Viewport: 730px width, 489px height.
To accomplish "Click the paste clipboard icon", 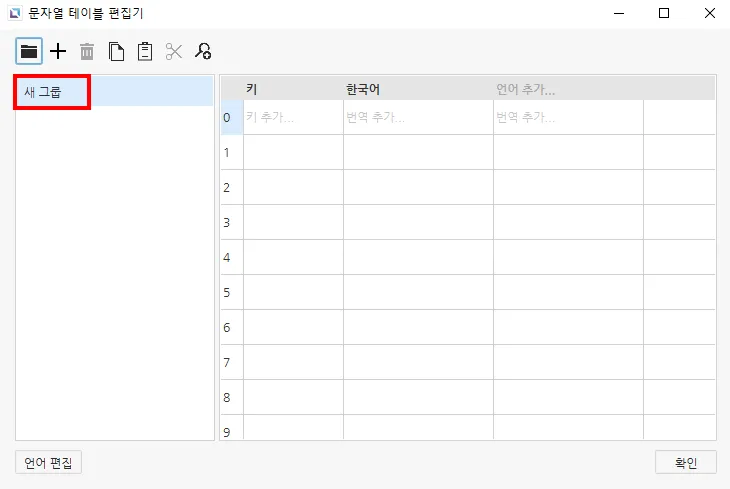I will 145,51.
